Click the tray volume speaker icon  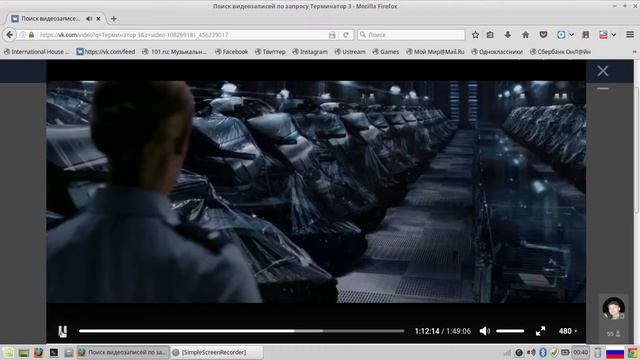[x=531, y=353]
